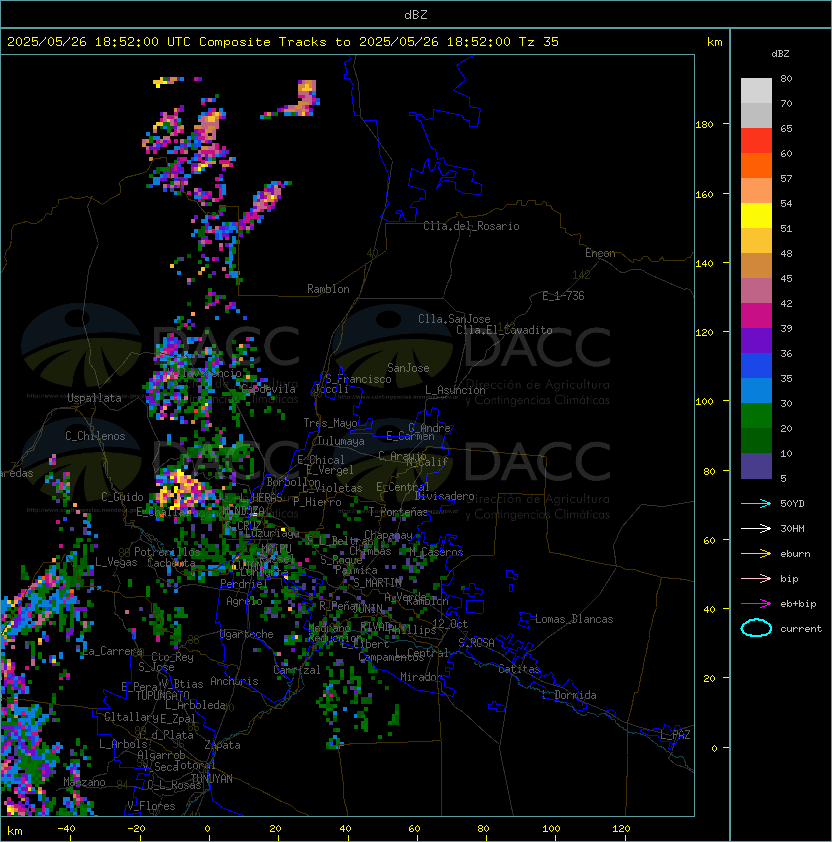Select the red 60-65 dBZ color band
This screenshot has width=832, height=842.
756,141
